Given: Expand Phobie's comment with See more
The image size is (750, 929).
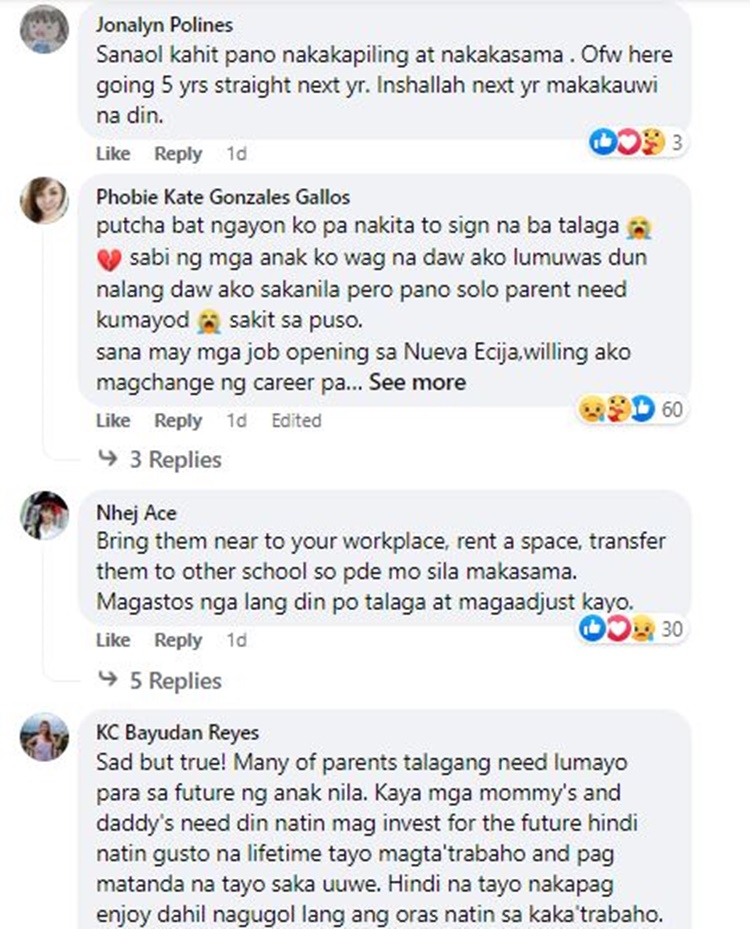Looking at the screenshot, I should [417, 382].
